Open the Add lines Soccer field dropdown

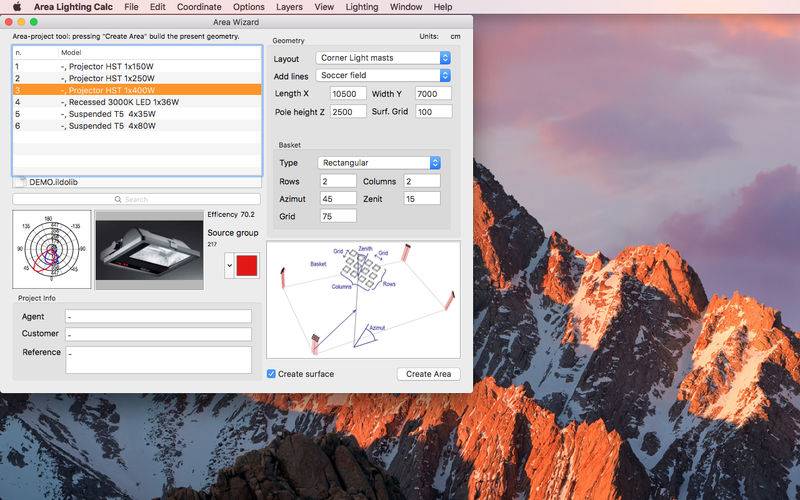pyautogui.click(x=383, y=75)
